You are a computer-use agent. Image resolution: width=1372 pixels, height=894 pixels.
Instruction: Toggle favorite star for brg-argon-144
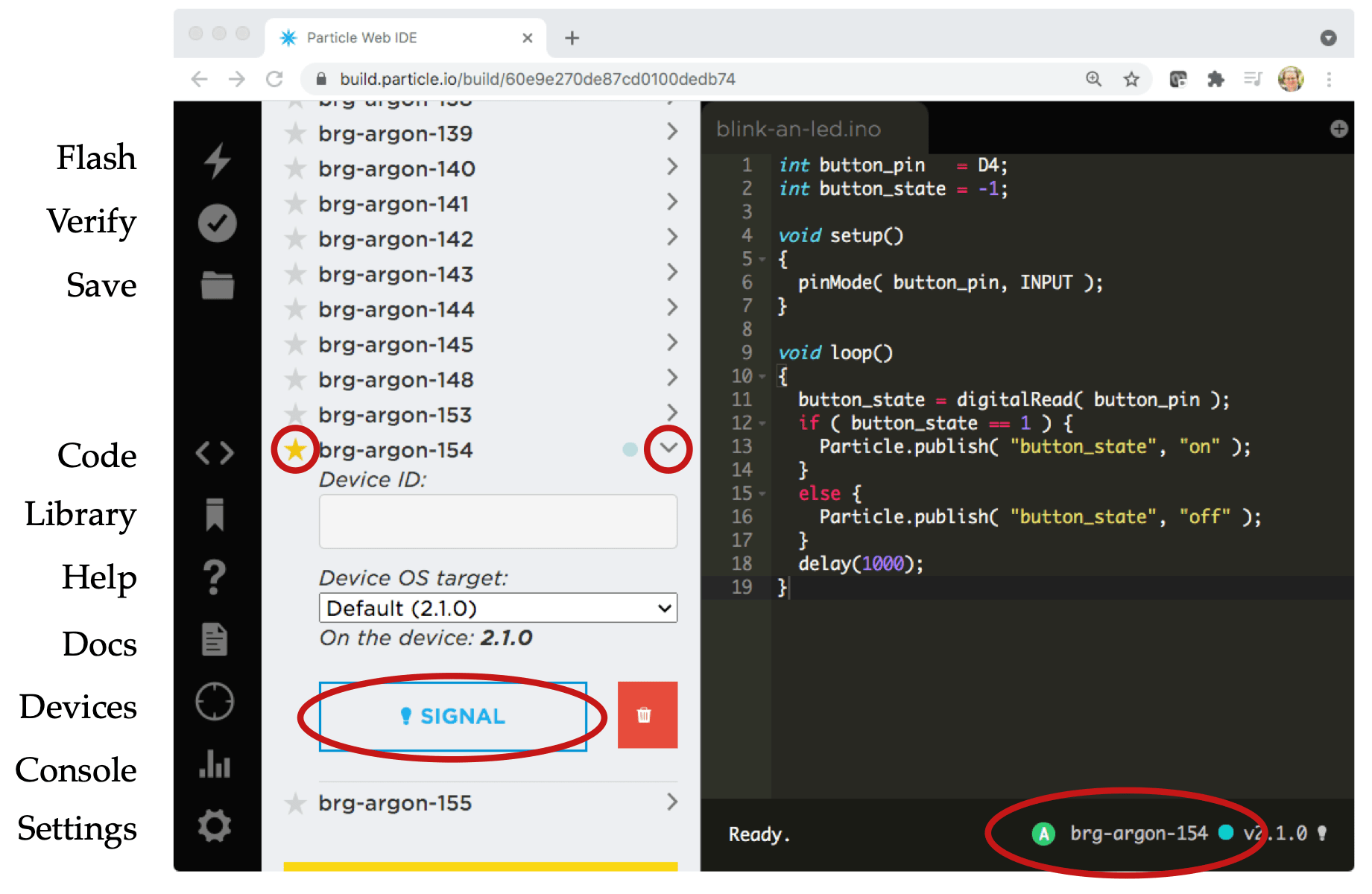[x=296, y=308]
